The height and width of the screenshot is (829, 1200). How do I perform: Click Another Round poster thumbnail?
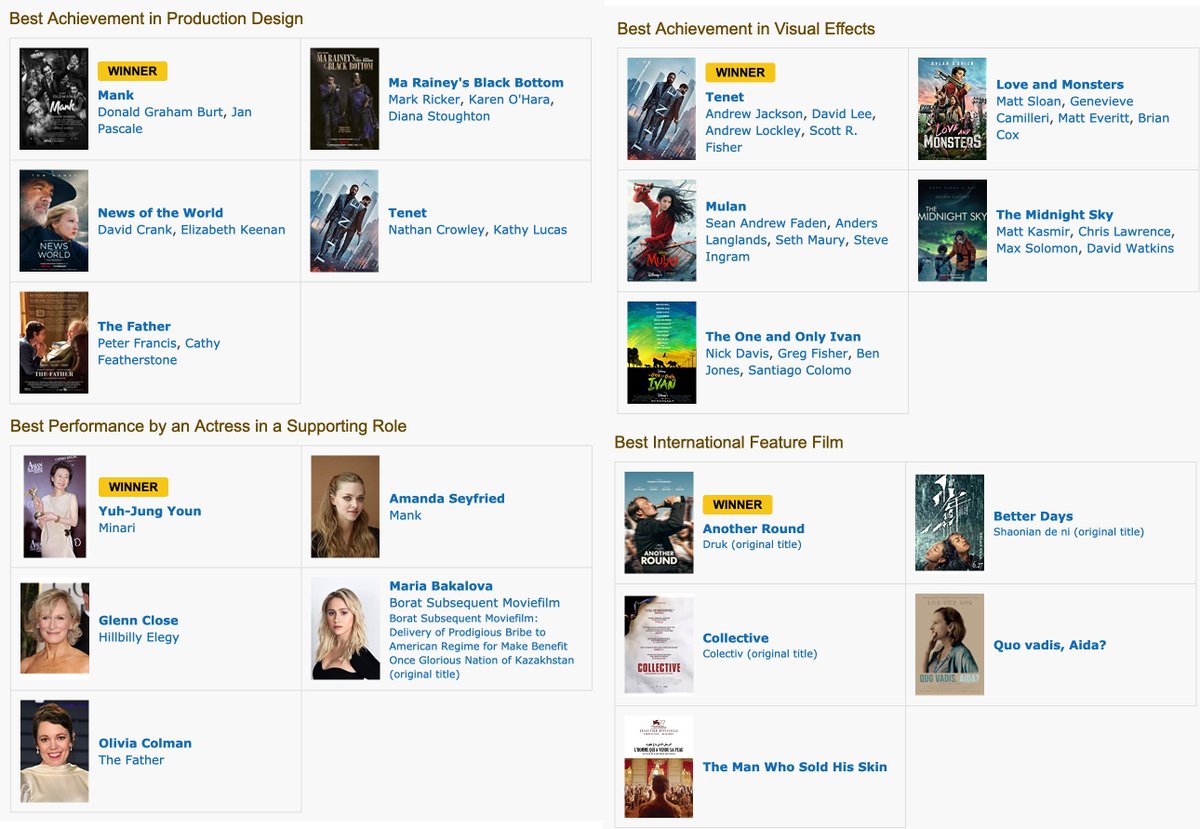click(659, 522)
